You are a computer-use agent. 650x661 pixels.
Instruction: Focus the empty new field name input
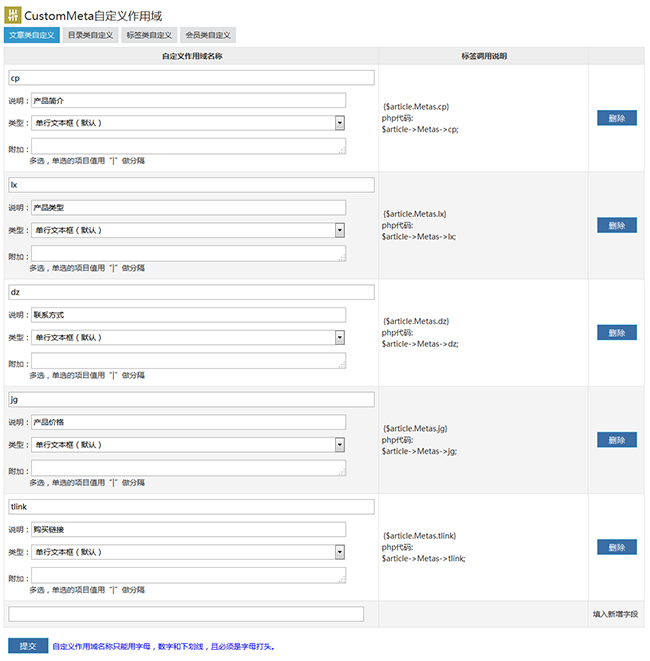click(x=186, y=614)
